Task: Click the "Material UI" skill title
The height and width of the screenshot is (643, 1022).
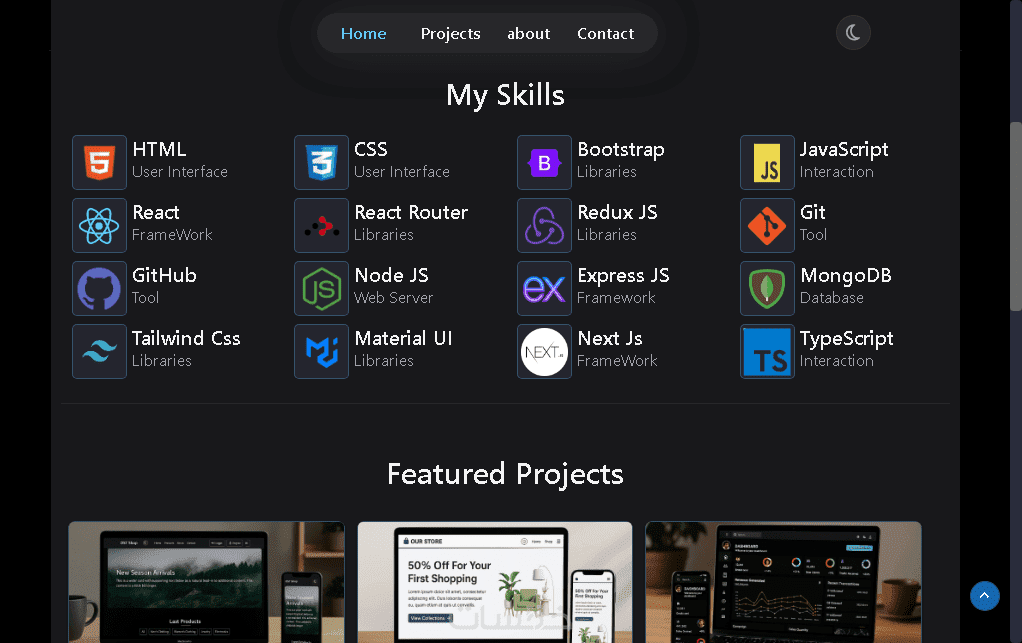Action: click(x=403, y=339)
